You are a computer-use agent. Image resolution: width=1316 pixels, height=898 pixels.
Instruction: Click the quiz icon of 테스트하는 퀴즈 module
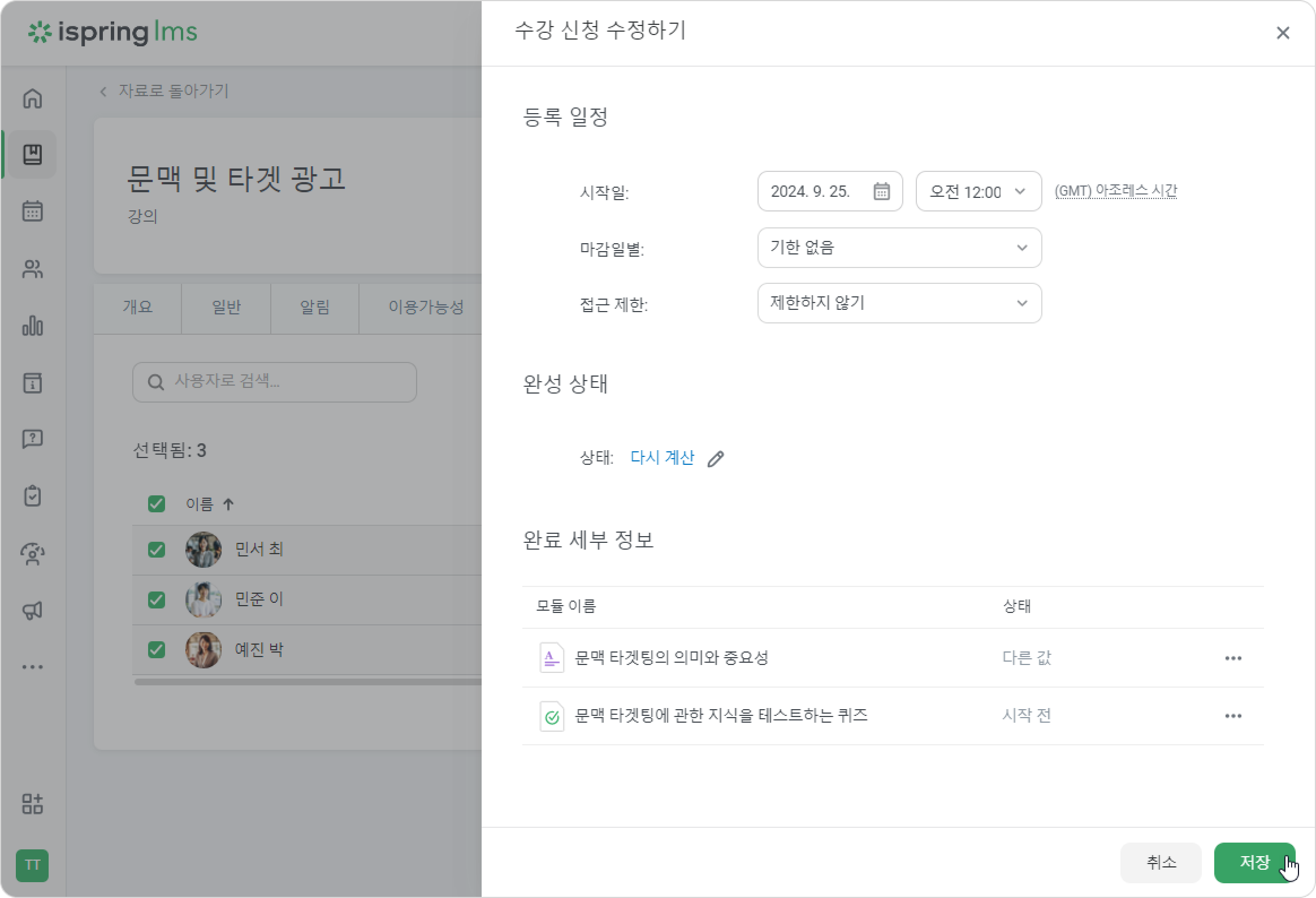[x=552, y=716]
